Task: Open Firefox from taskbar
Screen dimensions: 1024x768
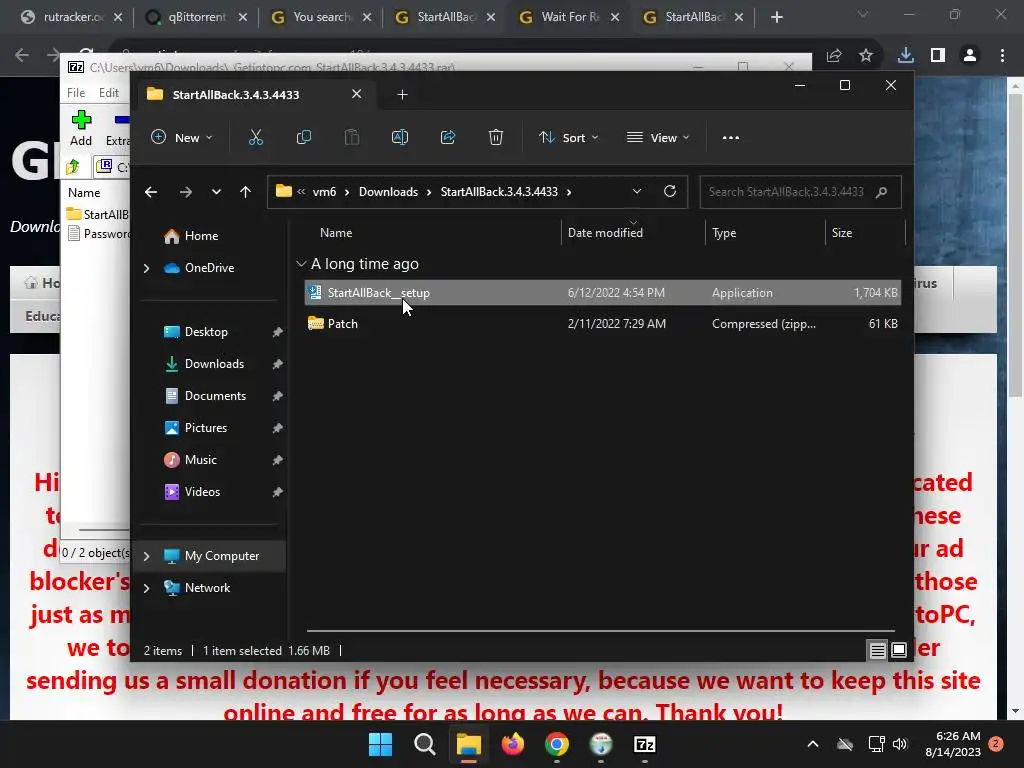Action: pos(513,744)
